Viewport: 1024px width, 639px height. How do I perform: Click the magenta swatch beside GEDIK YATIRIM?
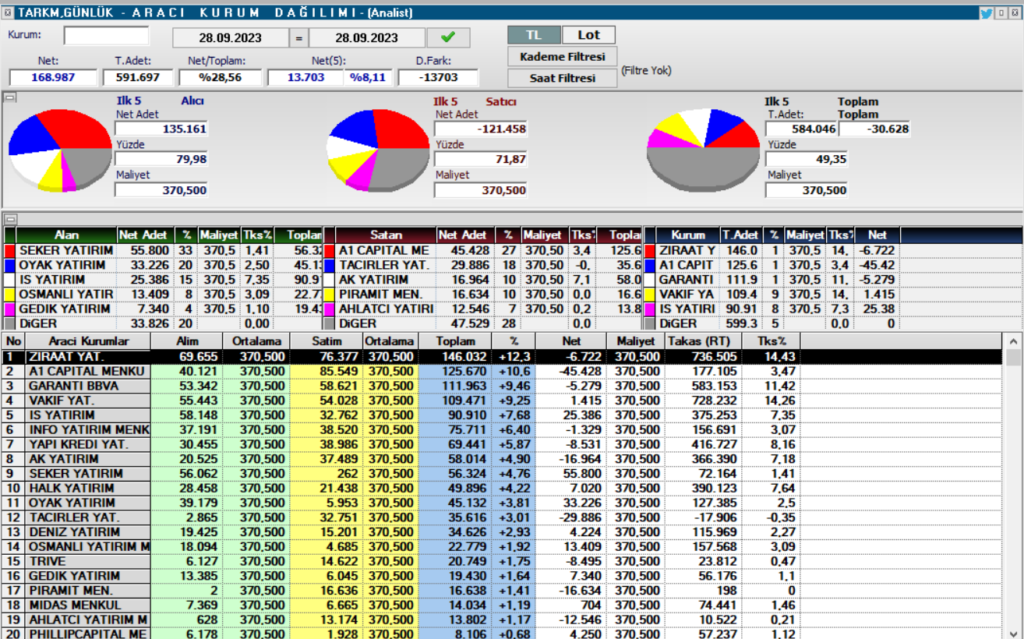pyautogui.click(x=8, y=311)
